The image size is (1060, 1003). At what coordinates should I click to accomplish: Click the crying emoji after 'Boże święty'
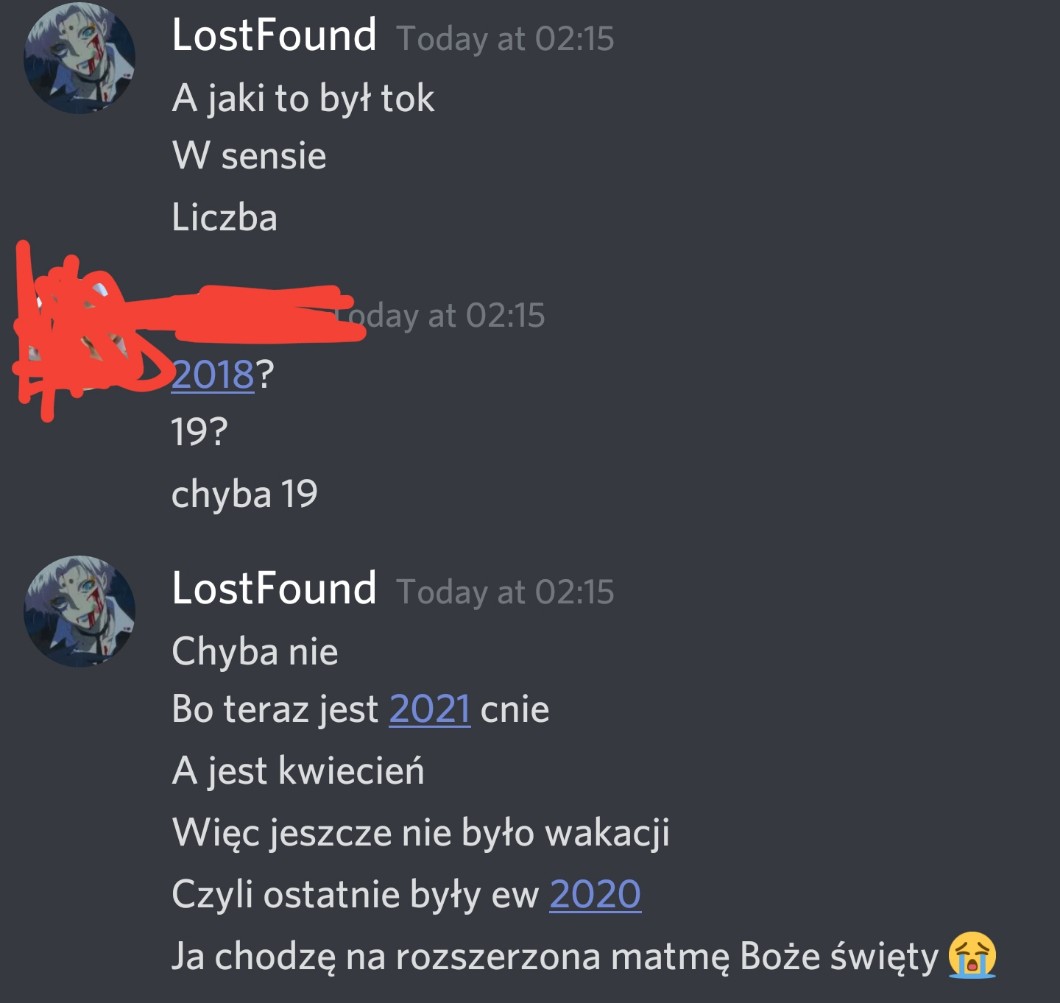click(972, 955)
